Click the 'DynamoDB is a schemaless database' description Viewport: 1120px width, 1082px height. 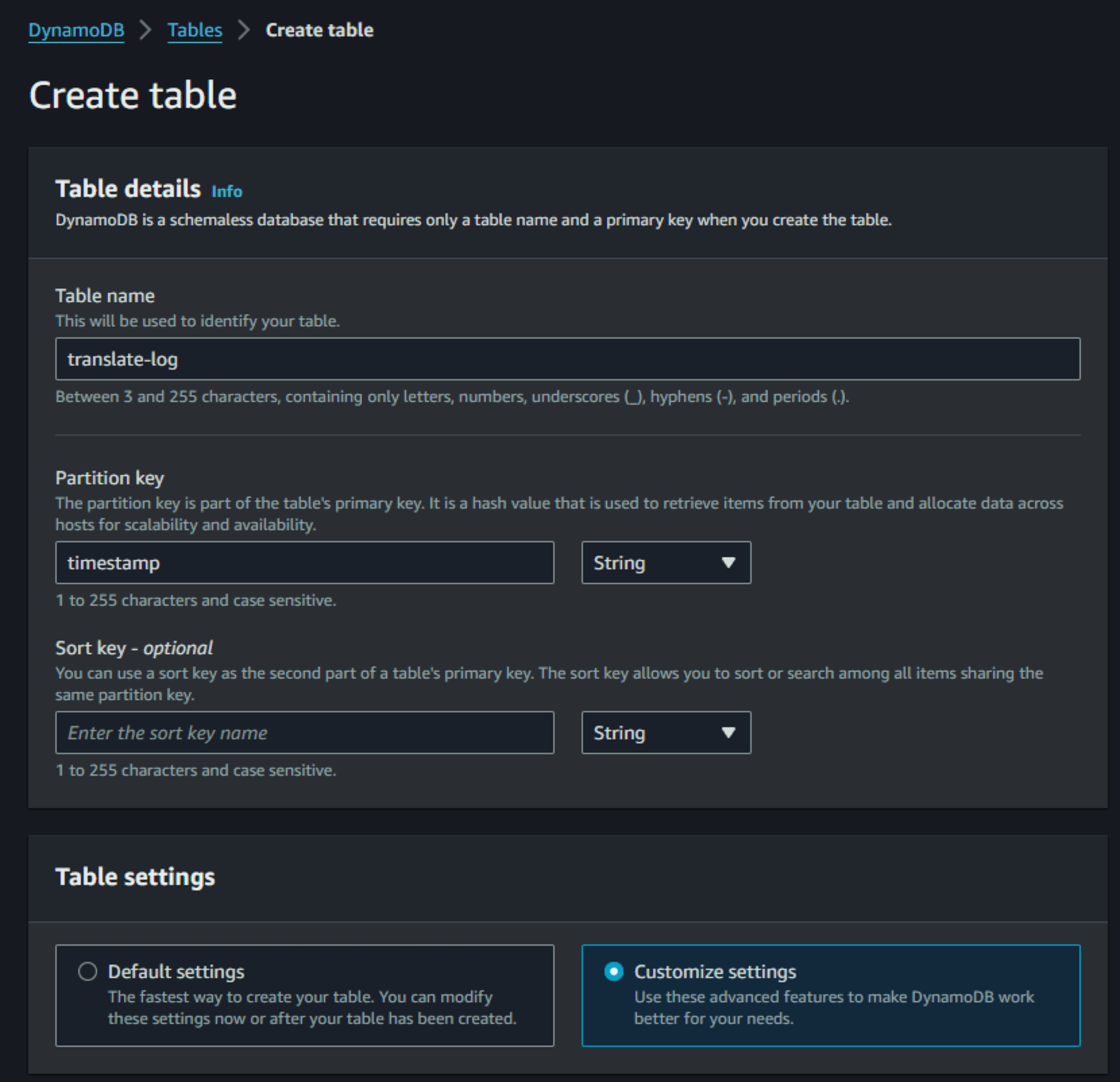click(x=473, y=220)
